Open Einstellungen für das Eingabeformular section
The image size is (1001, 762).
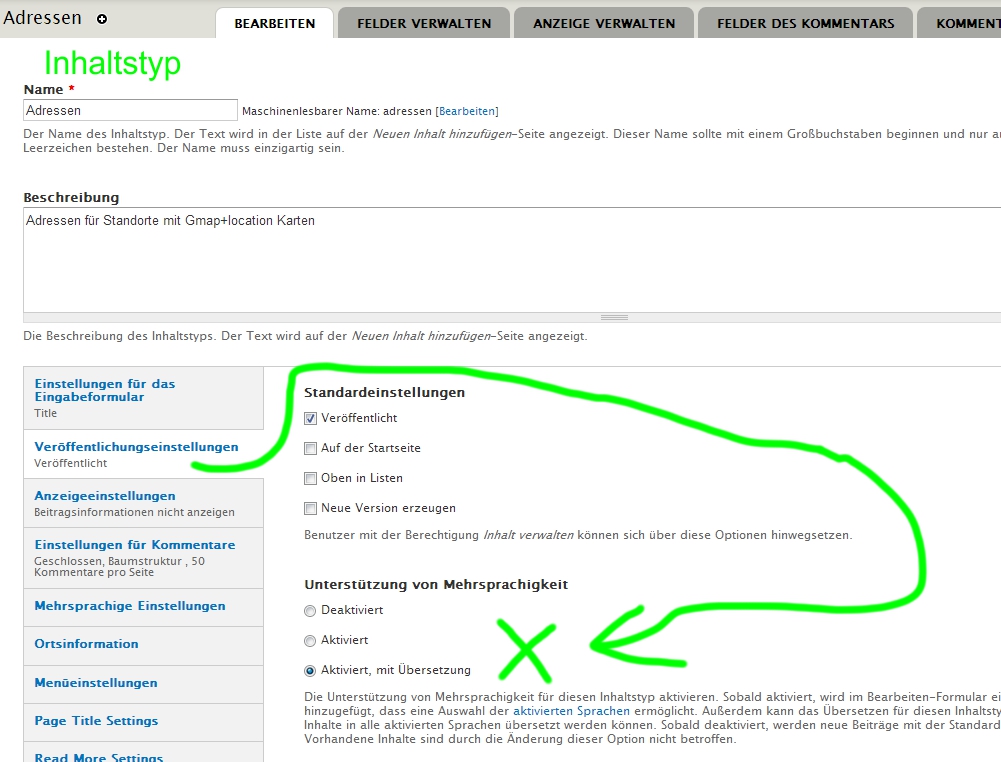(x=105, y=390)
